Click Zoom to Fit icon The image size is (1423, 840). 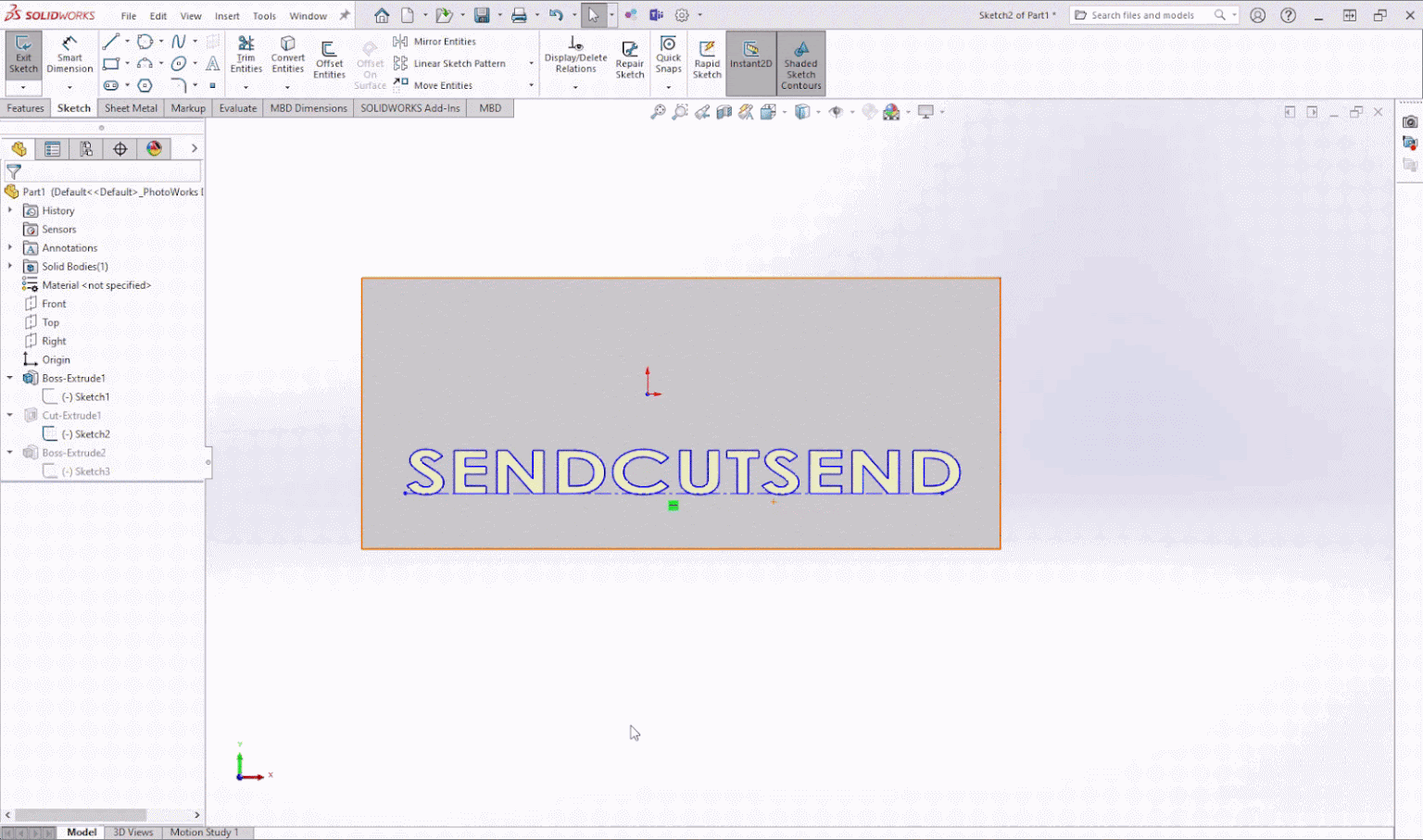pos(658,112)
